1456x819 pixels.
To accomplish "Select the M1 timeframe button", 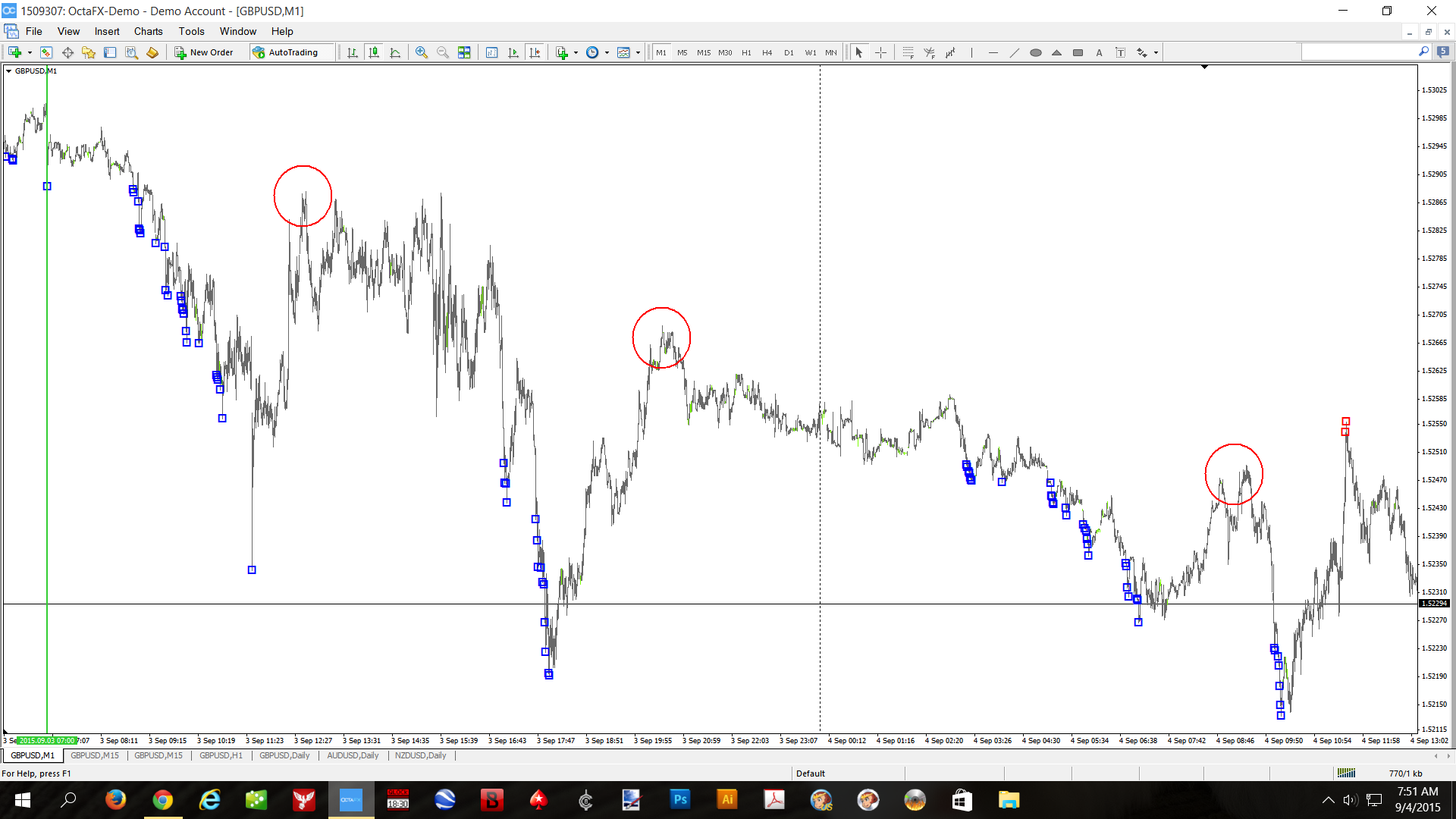I will 661,52.
